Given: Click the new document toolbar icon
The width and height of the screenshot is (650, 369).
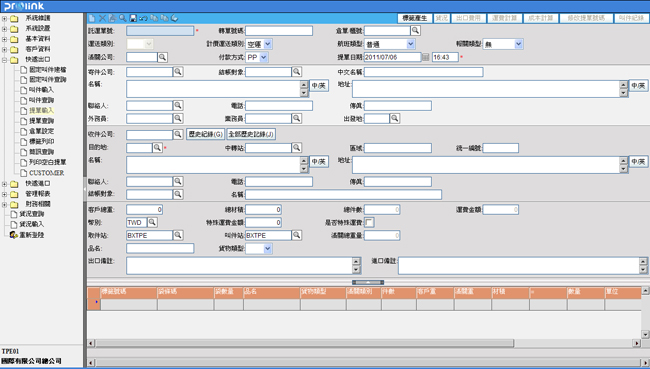Looking at the screenshot, I should coord(92,18).
